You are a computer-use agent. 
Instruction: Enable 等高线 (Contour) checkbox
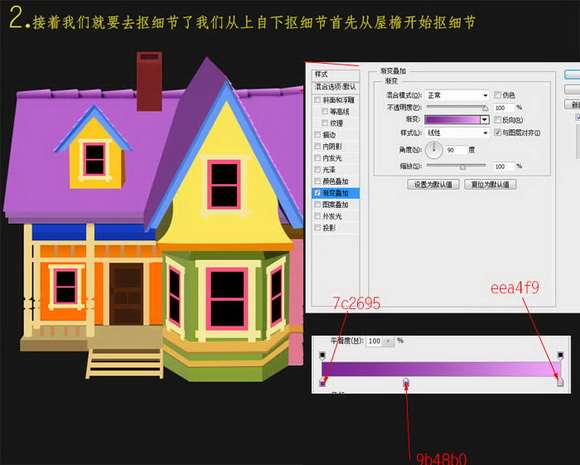pyautogui.click(x=325, y=111)
